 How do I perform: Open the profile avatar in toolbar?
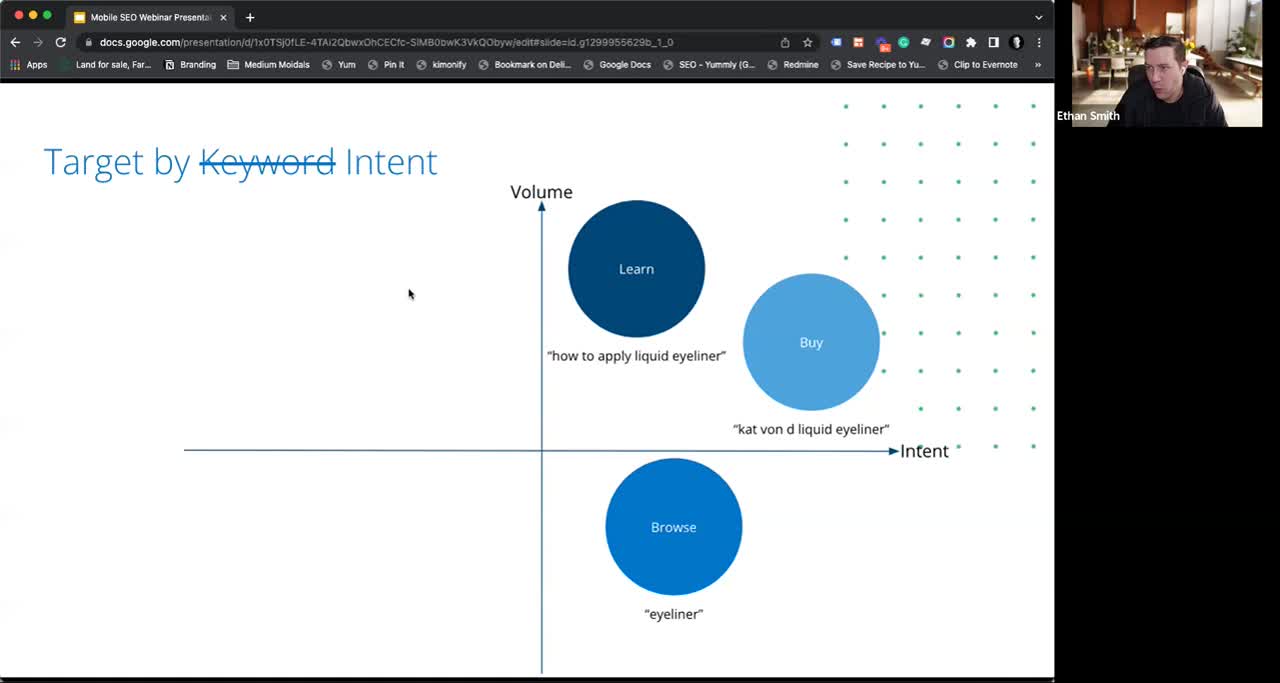(x=1016, y=42)
